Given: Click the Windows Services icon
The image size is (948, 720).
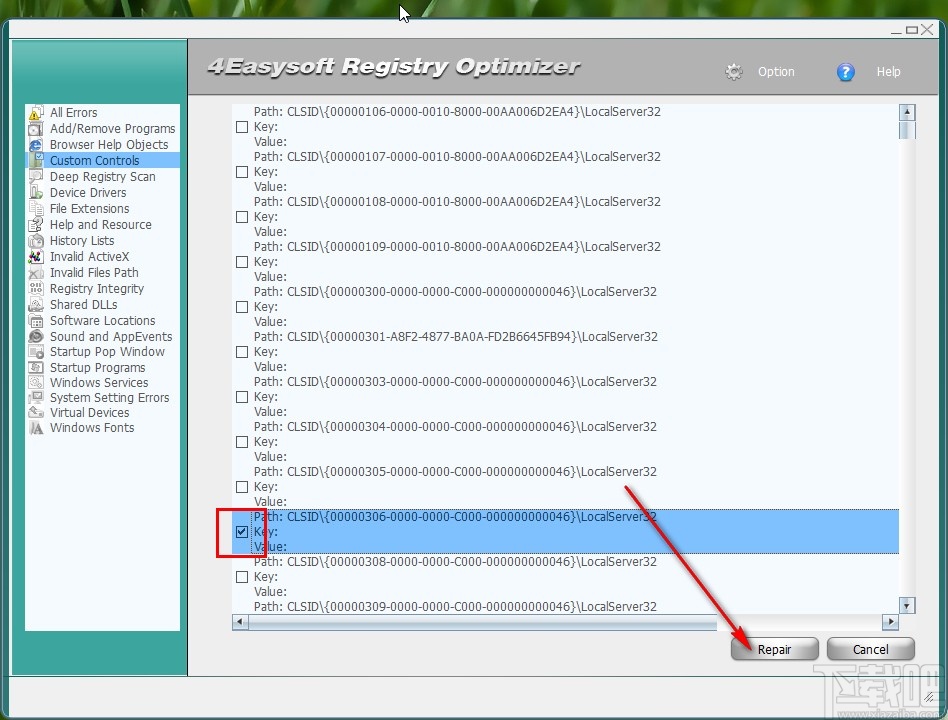Looking at the screenshot, I should pyautogui.click(x=36, y=383).
